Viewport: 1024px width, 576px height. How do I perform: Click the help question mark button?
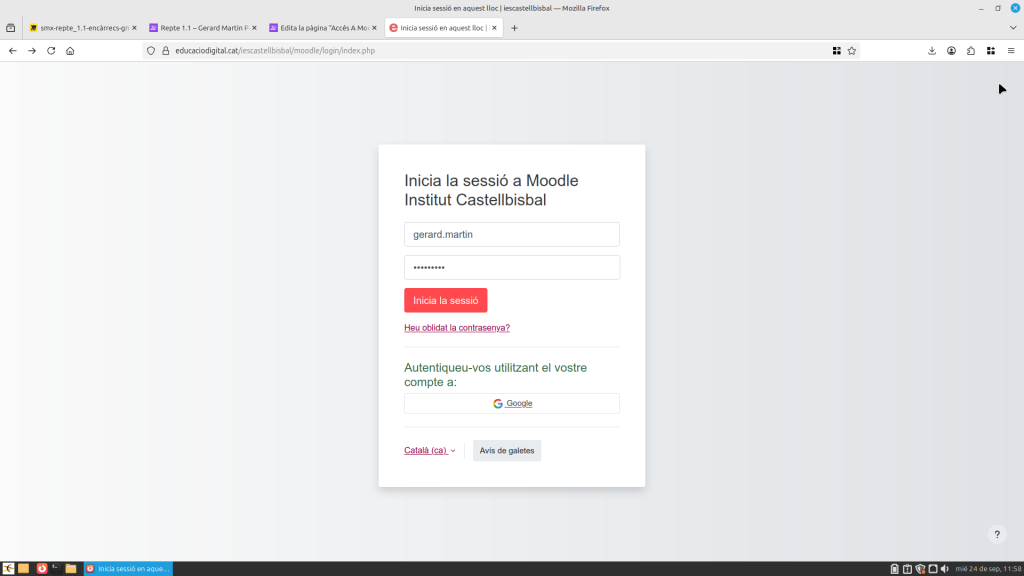coord(997,535)
